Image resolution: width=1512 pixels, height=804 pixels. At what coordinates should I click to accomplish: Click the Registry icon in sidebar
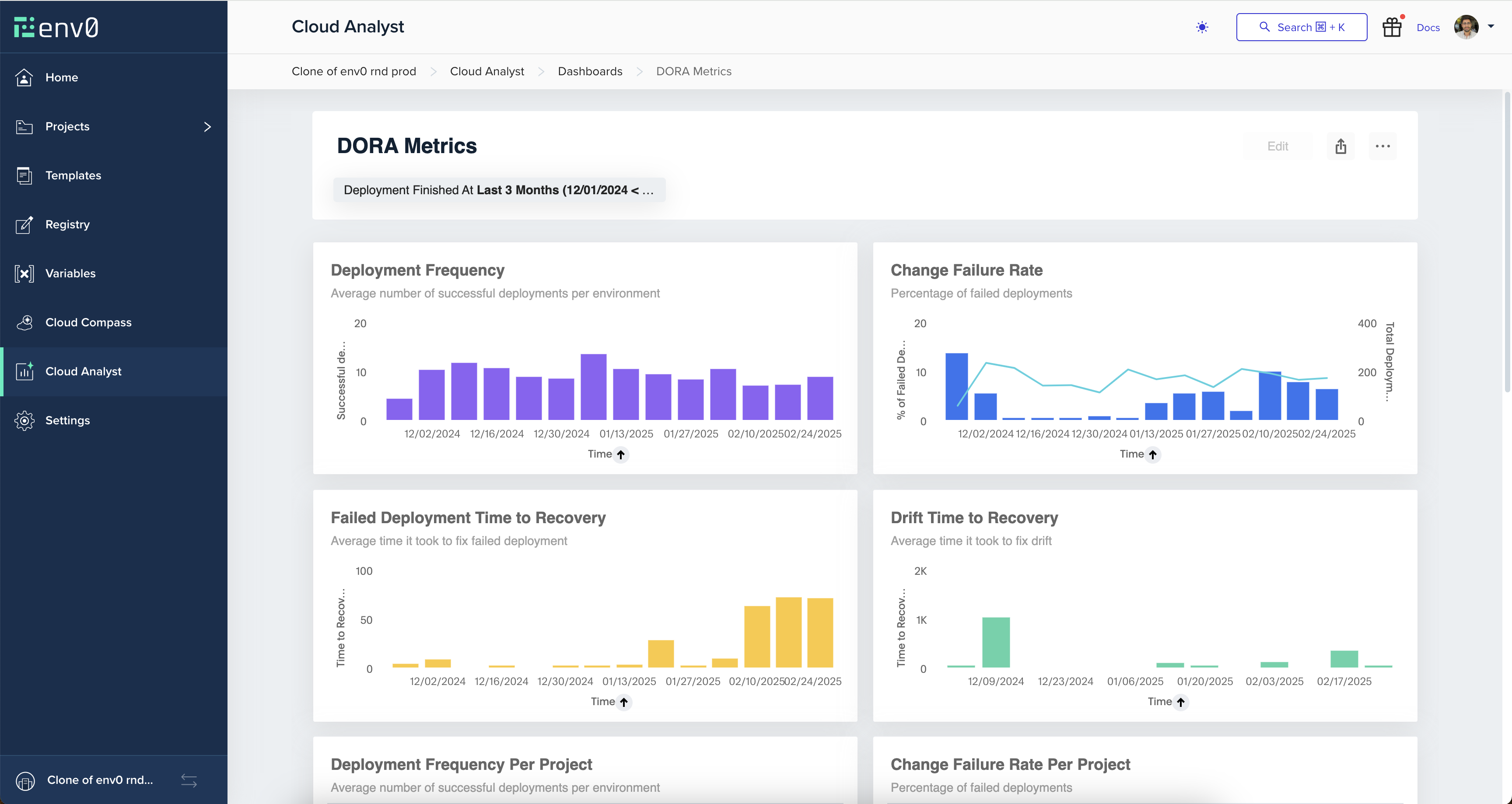pyautogui.click(x=24, y=224)
